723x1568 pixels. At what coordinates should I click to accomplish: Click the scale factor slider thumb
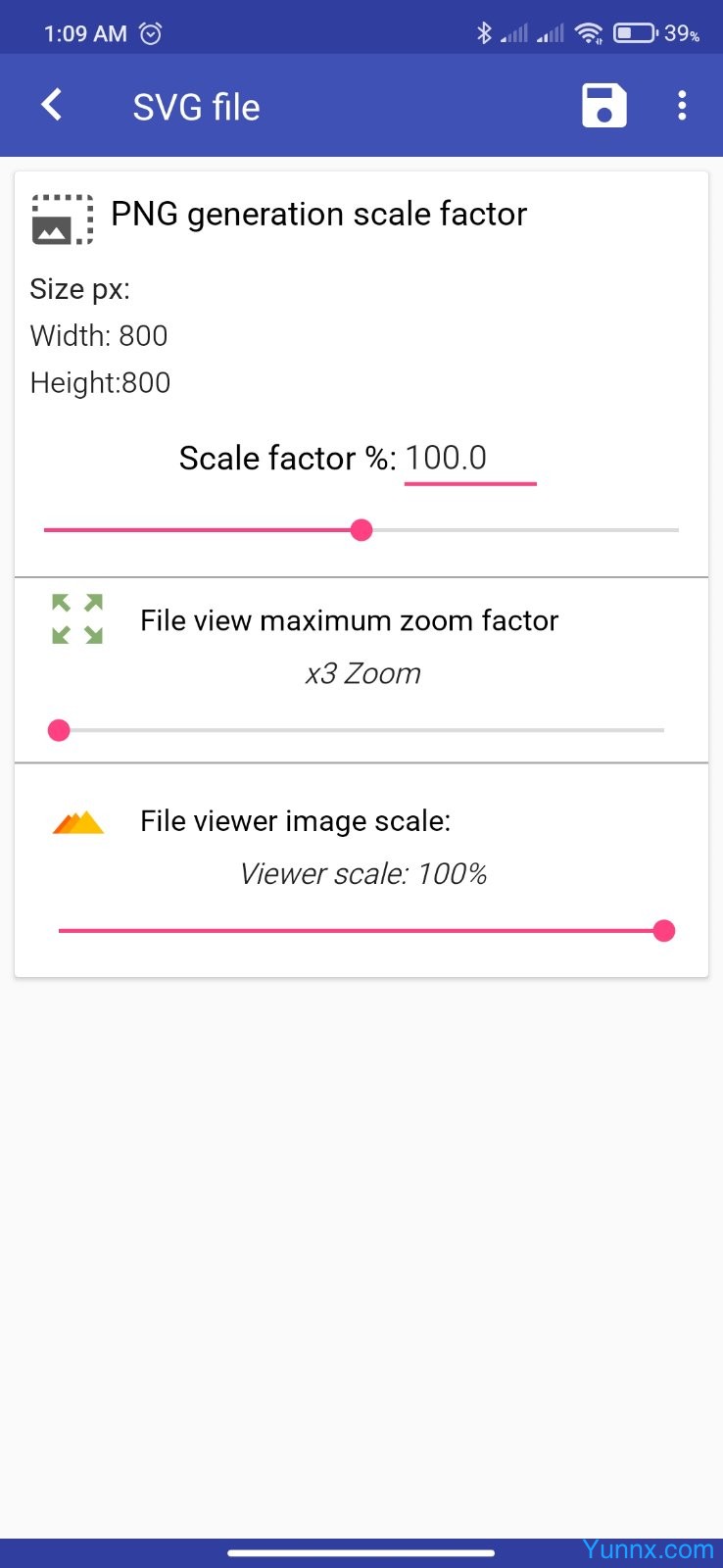[x=361, y=530]
